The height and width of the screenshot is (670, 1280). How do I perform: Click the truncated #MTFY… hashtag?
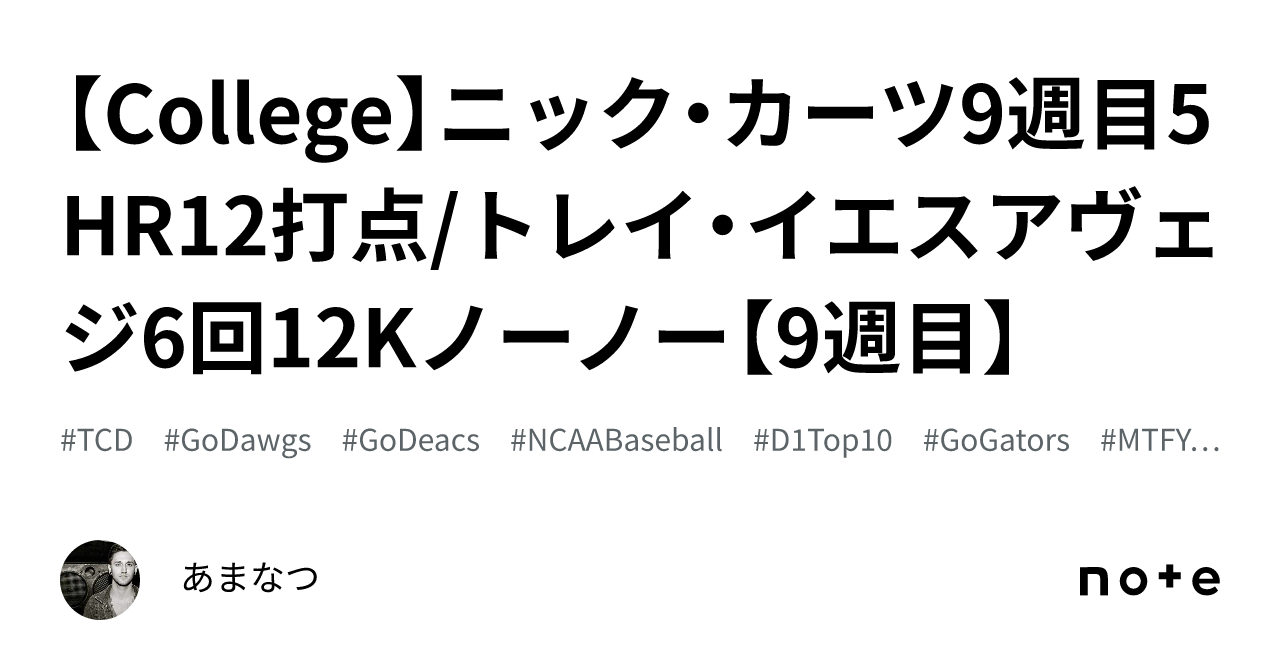1159,440
